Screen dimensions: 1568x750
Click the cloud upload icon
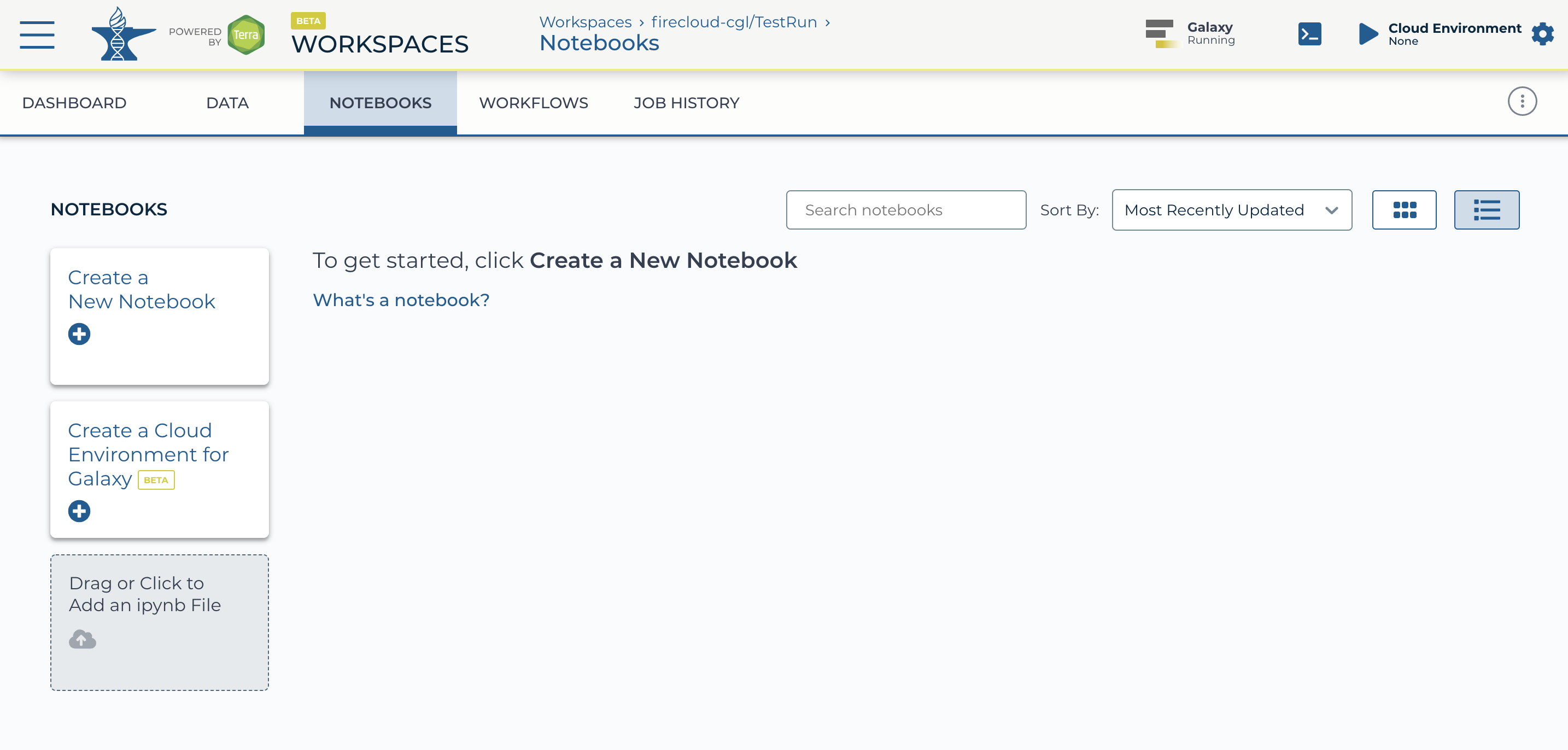point(82,639)
